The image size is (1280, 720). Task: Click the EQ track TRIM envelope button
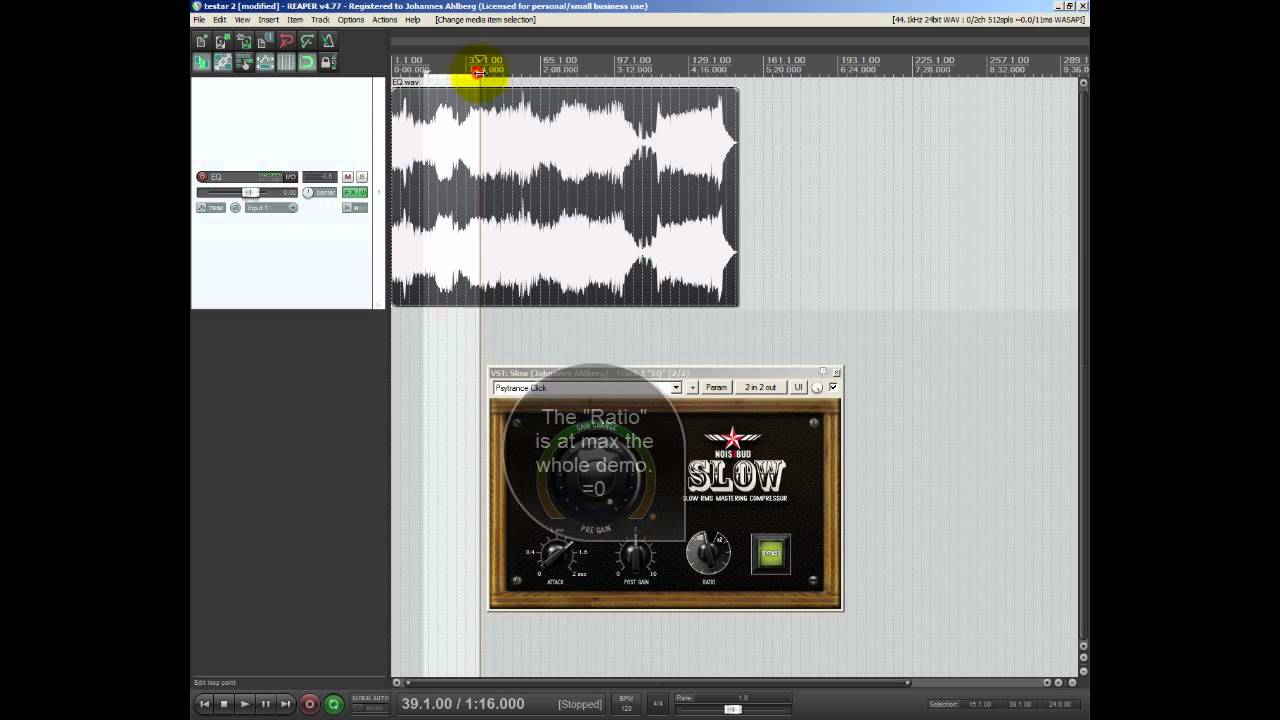[211, 208]
